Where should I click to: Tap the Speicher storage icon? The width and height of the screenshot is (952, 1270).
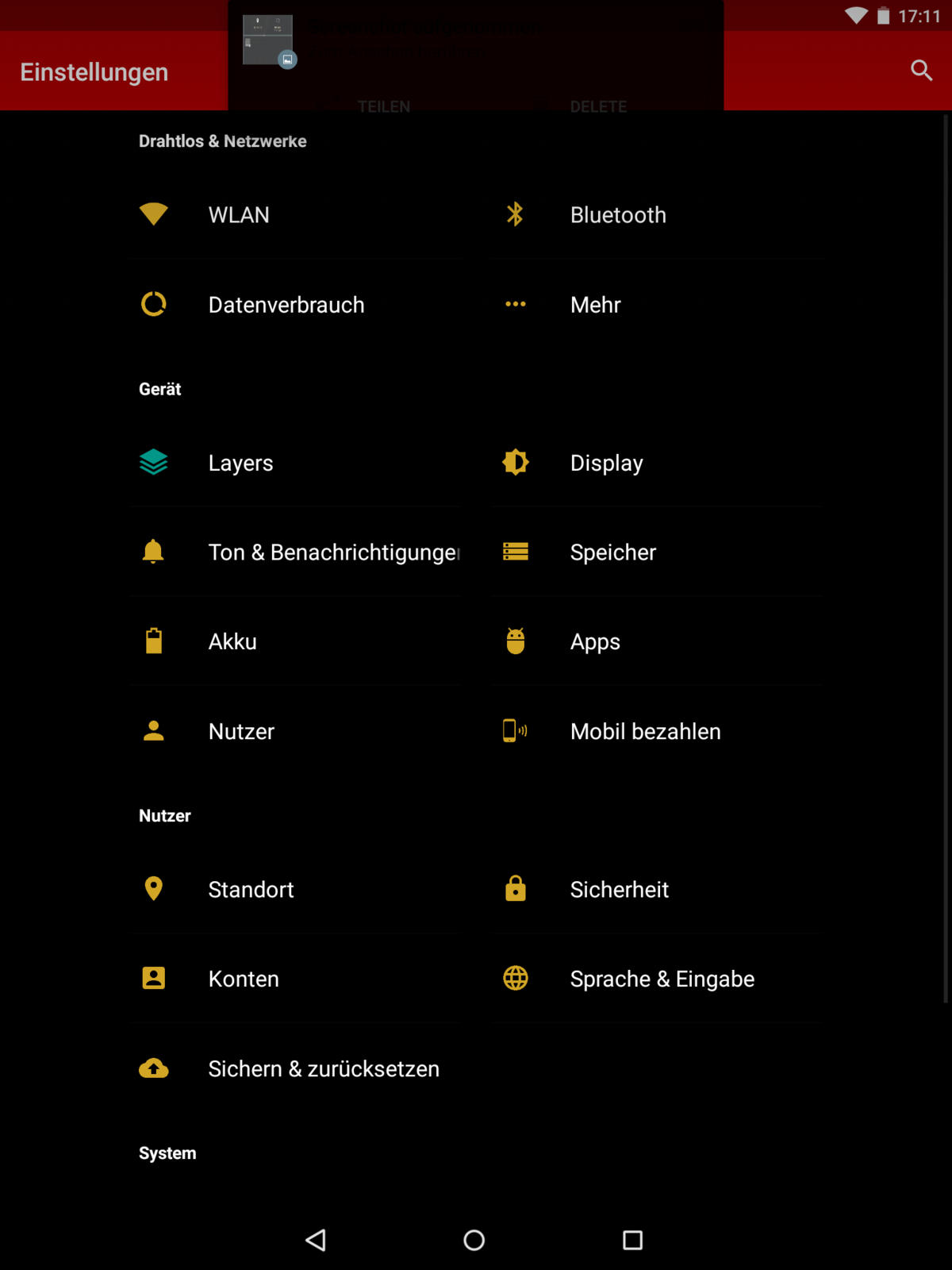coord(515,552)
